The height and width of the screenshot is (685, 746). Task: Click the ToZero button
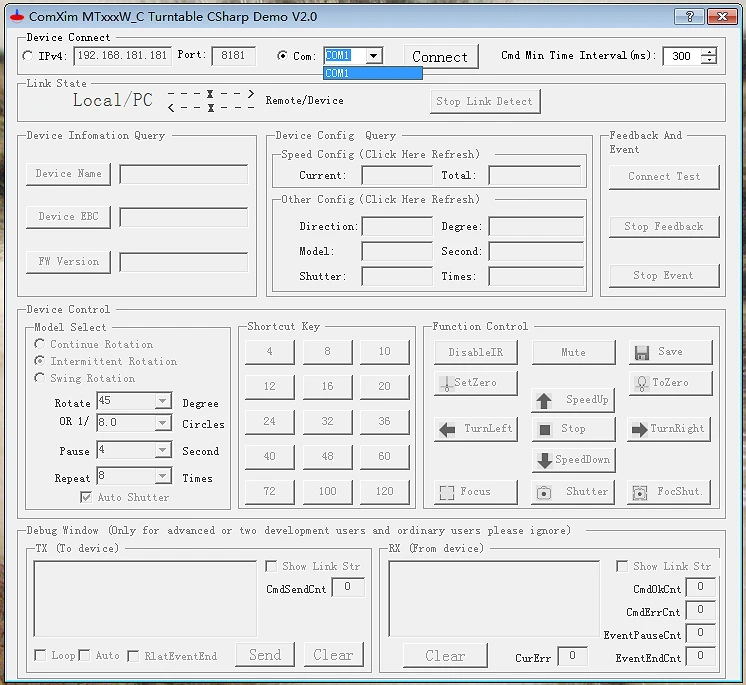[670, 383]
